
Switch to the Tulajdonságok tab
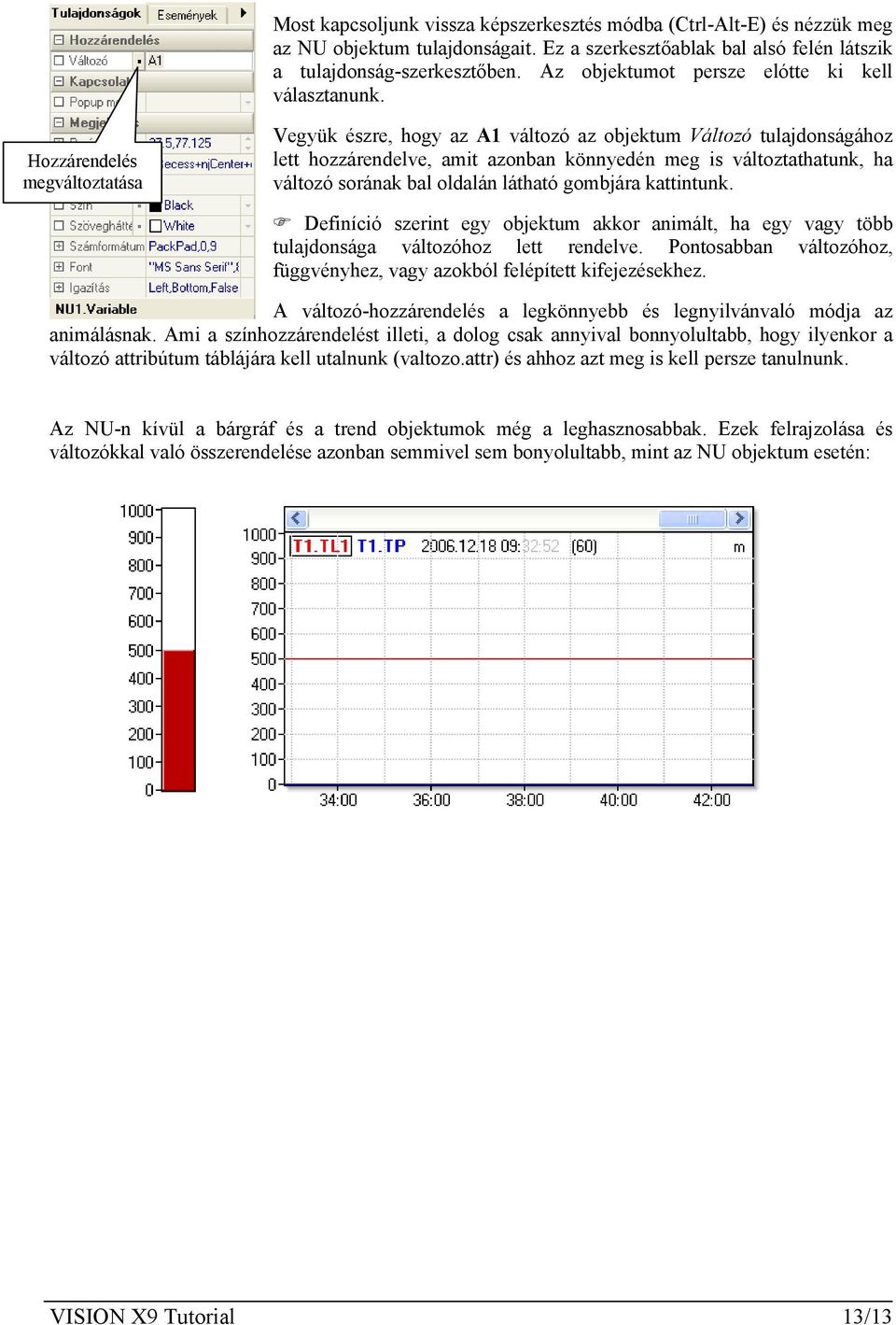pos(96,14)
